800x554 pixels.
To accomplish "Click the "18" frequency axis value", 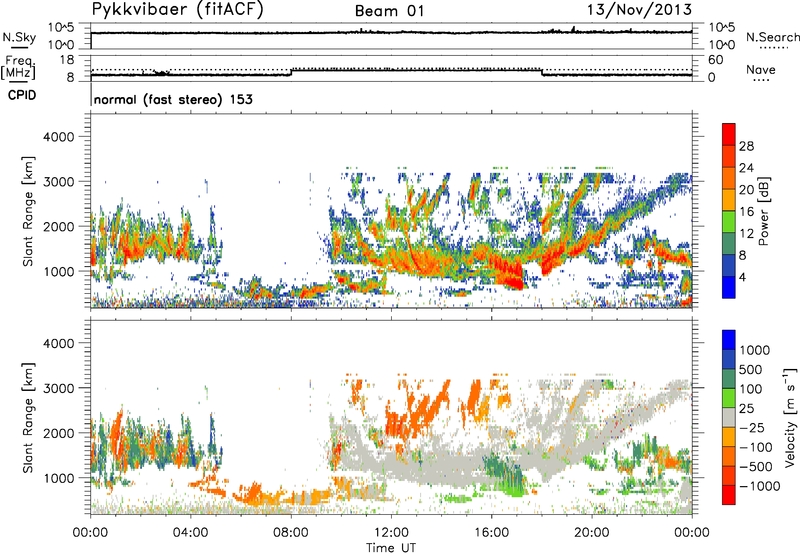I will [x=66, y=60].
